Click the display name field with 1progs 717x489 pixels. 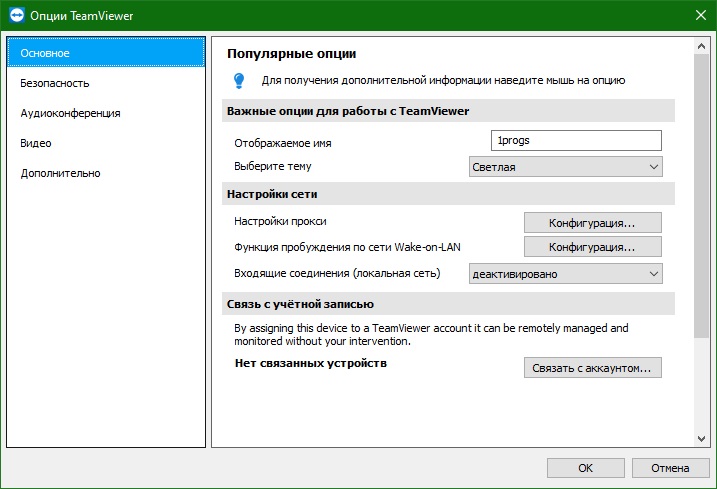576,140
